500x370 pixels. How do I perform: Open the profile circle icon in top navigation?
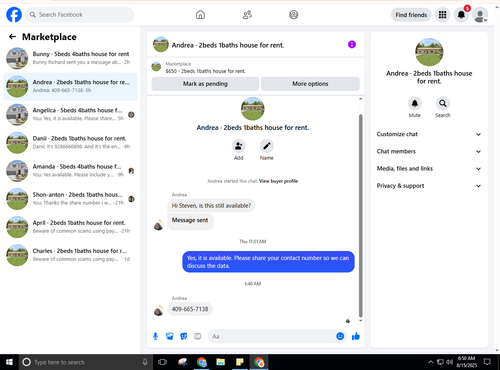pyautogui.click(x=294, y=15)
